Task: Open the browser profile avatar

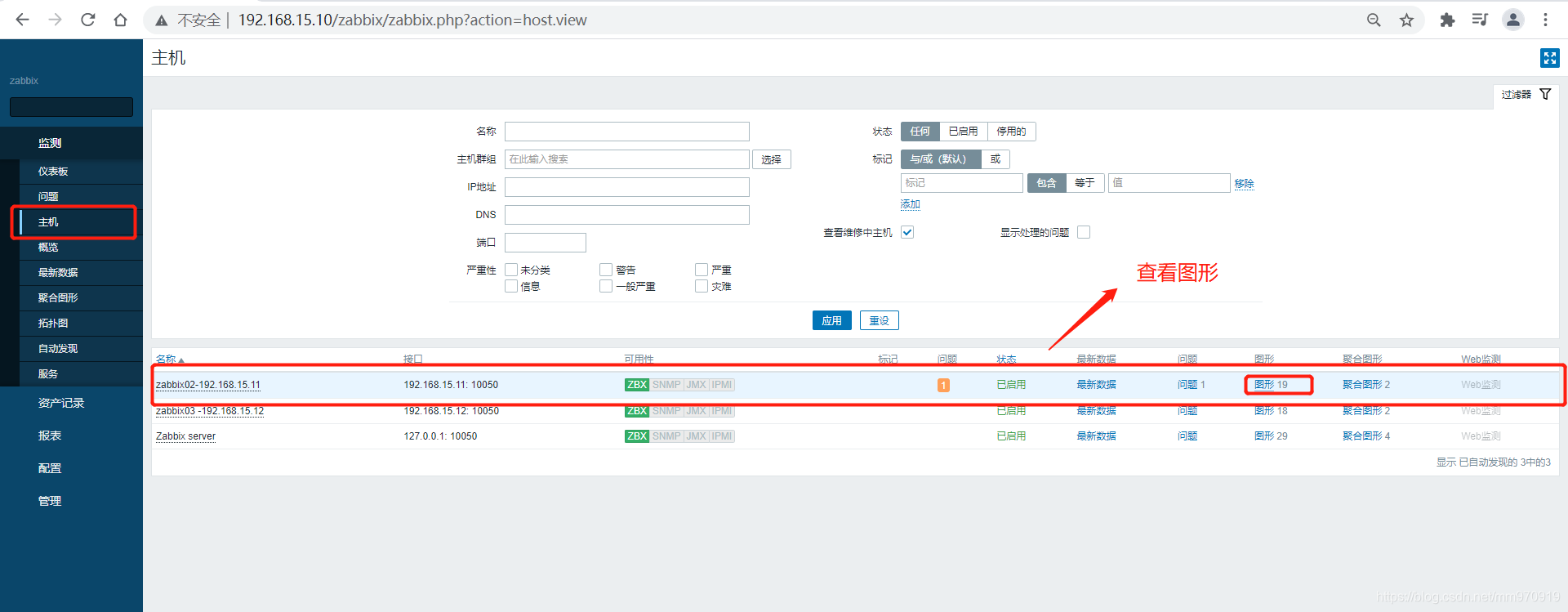Action: (x=1513, y=20)
